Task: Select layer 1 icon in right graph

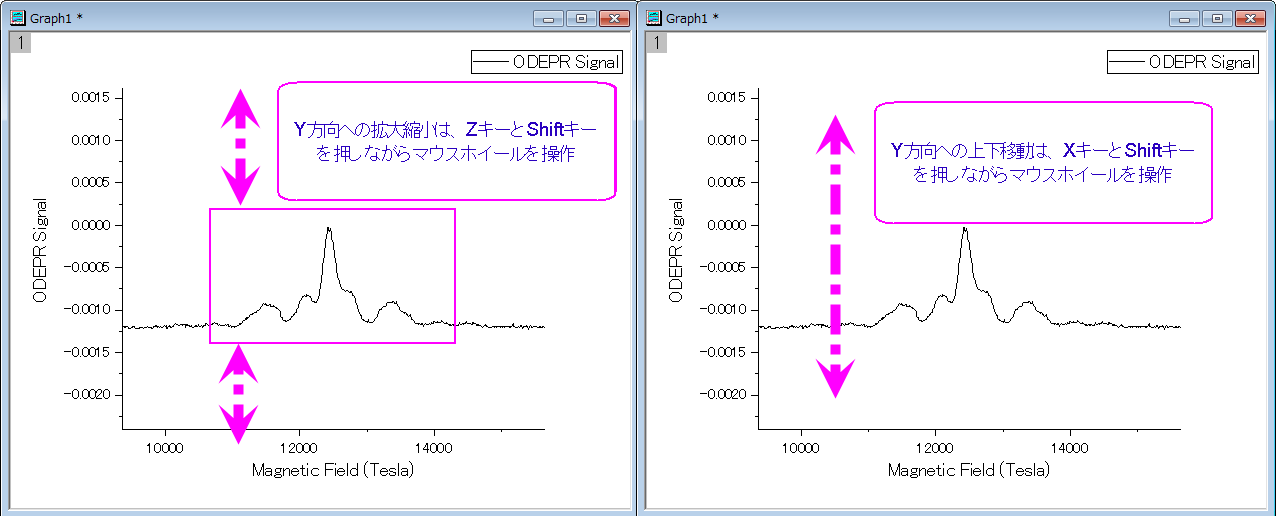Action: (x=656, y=42)
